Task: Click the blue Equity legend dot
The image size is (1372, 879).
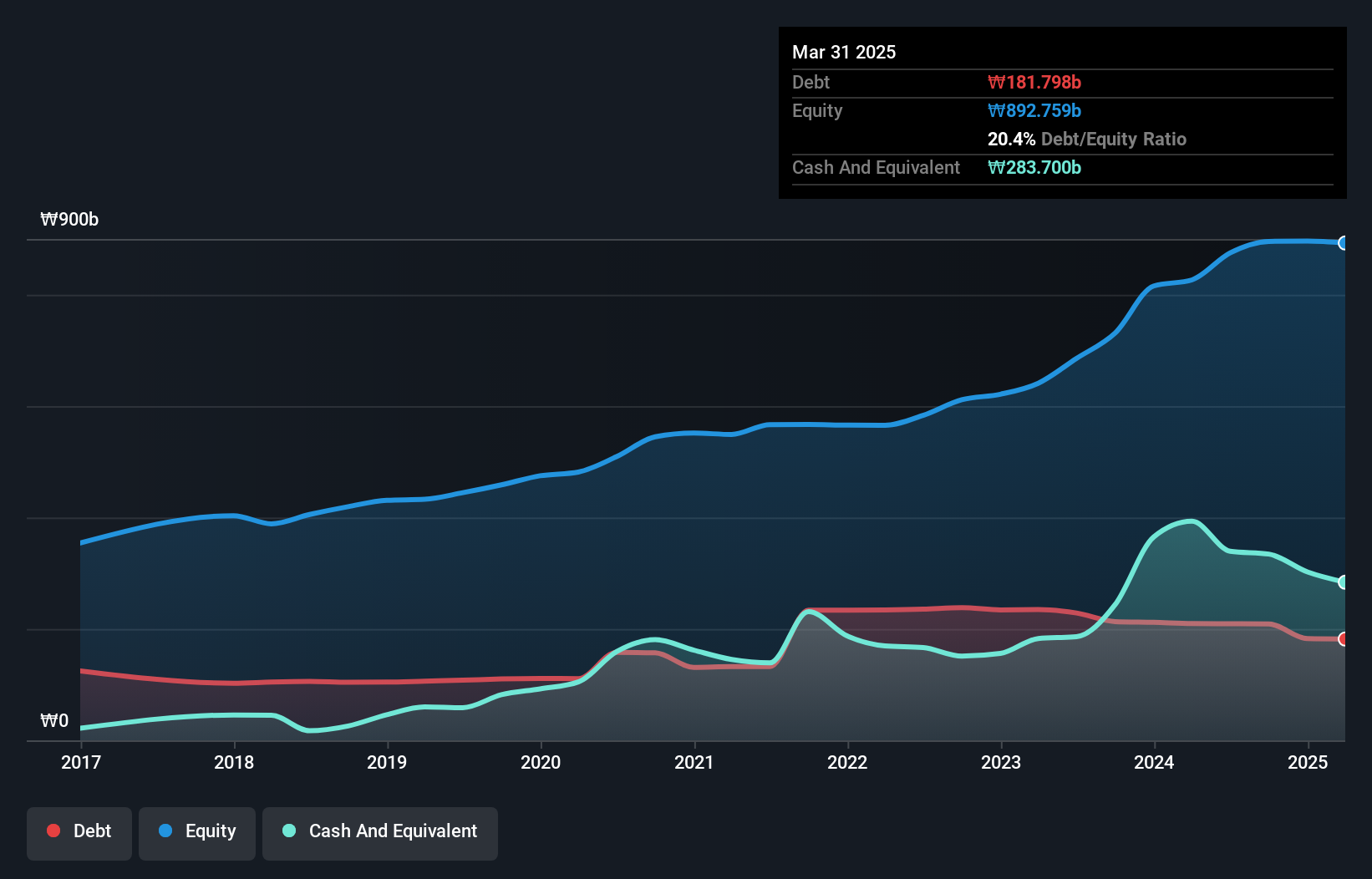Action: tap(165, 831)
